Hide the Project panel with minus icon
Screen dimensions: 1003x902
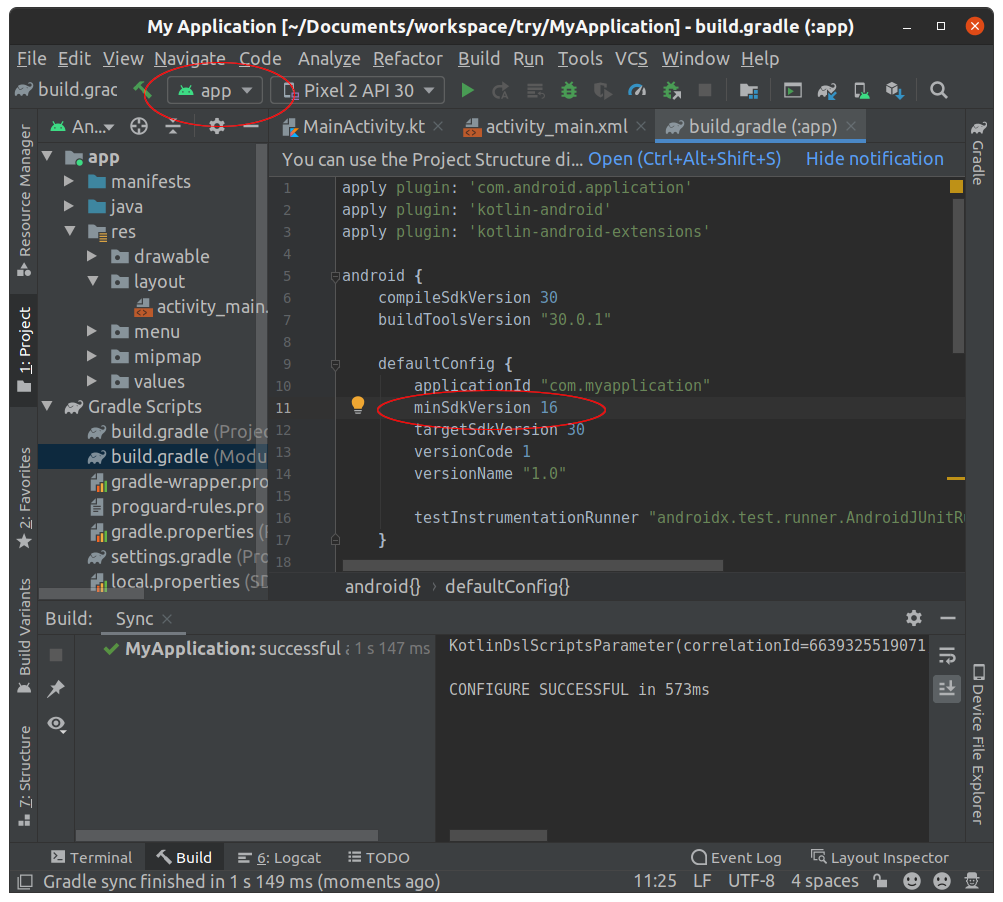click(x=251, y=126)
